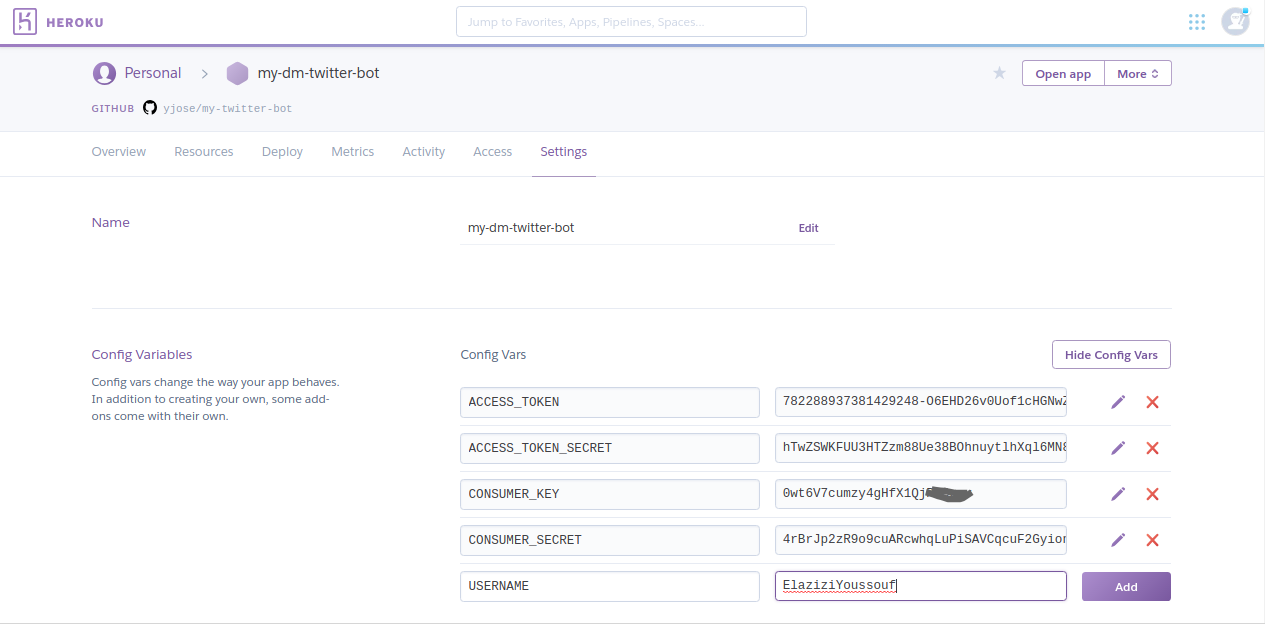Remove ACCESS_TOKEN_SECRET via red X icon

(x=1152, y=448)
